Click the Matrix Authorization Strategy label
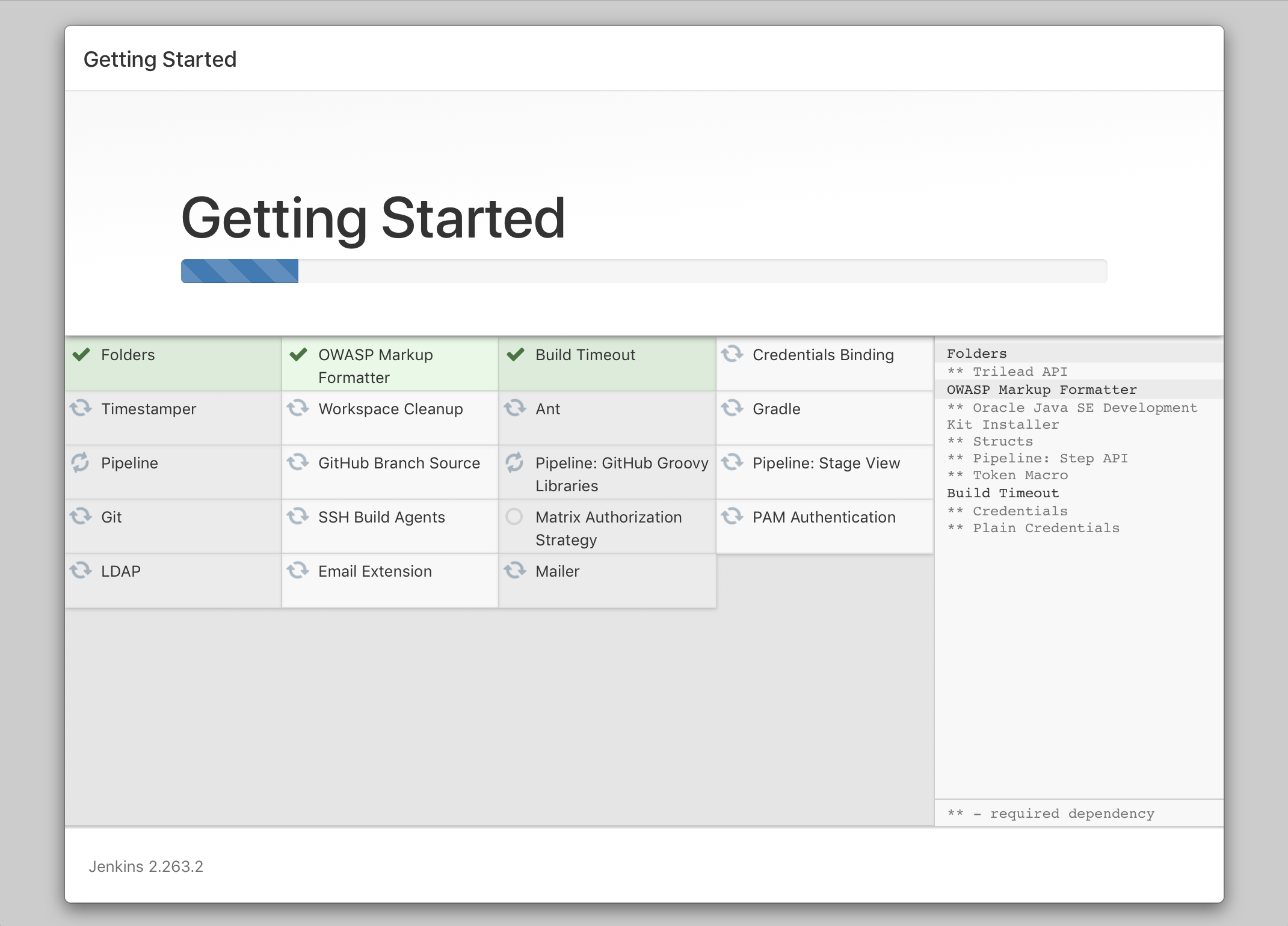The image size is (1288, 926). [x=609, y=529]
